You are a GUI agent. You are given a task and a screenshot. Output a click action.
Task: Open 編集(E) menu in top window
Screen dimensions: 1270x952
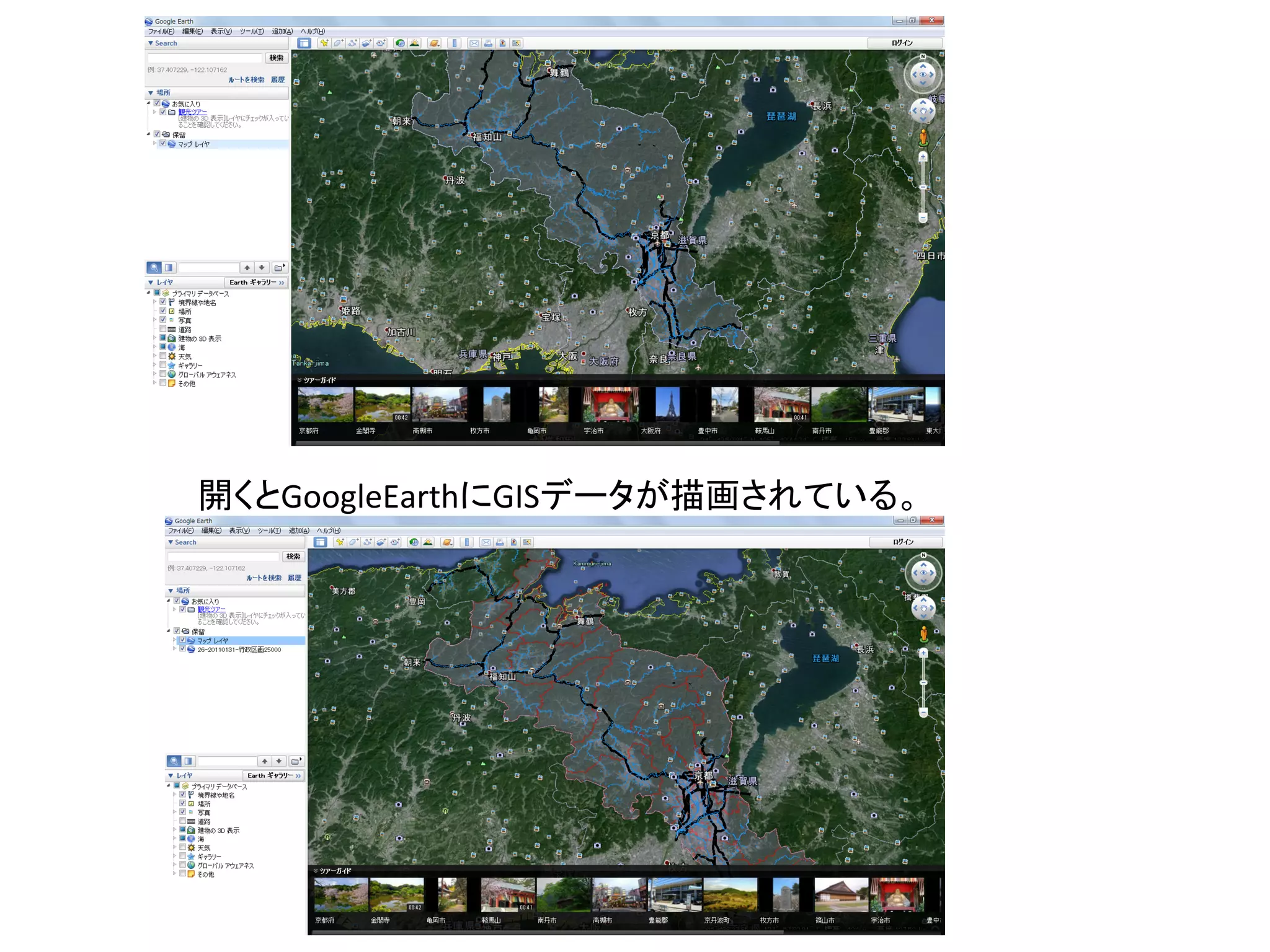pyautogui.click(x=192, y=32)
